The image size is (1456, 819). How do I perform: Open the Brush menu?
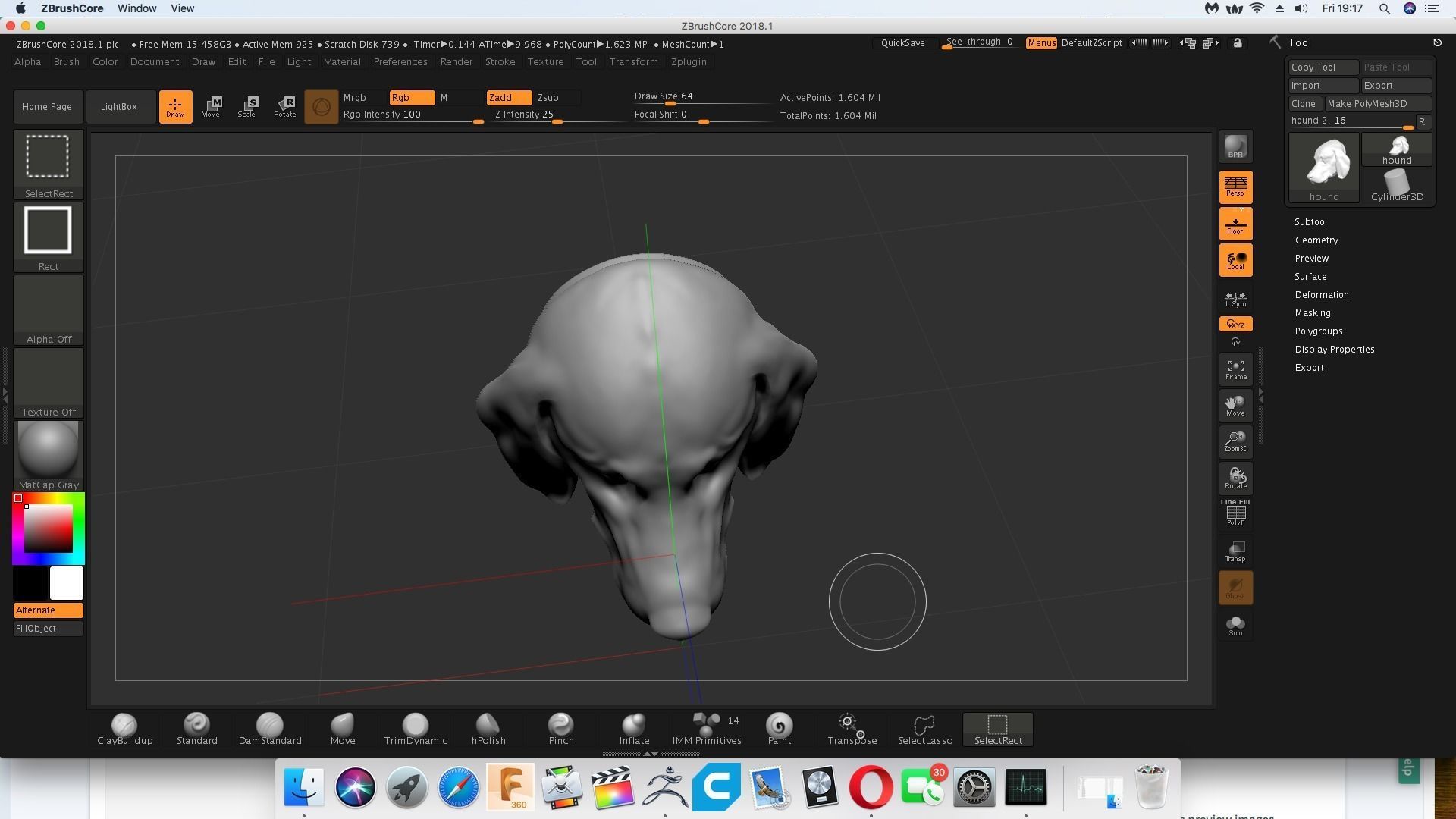(x=67, y=62)
